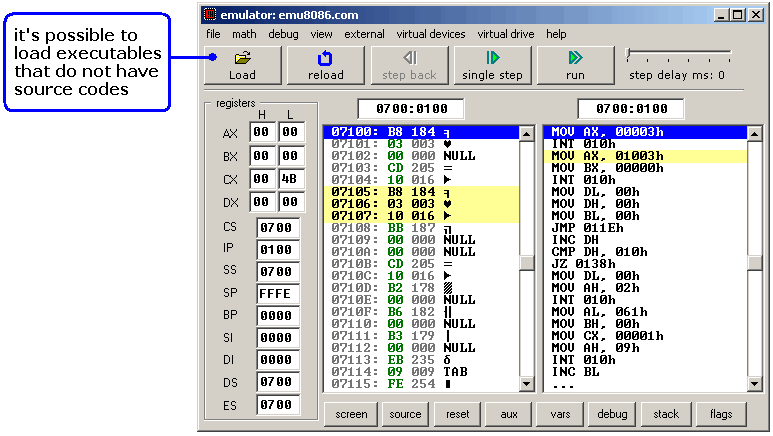Click the IP register field
773x436 pixels.
[x=278, y=250]
